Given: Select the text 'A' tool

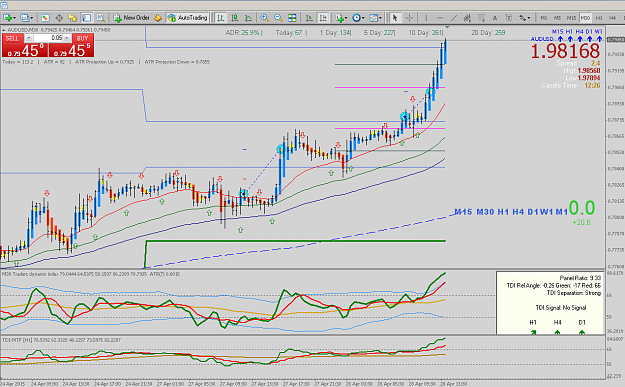Looking at the screenshot, I should [495, 18].
